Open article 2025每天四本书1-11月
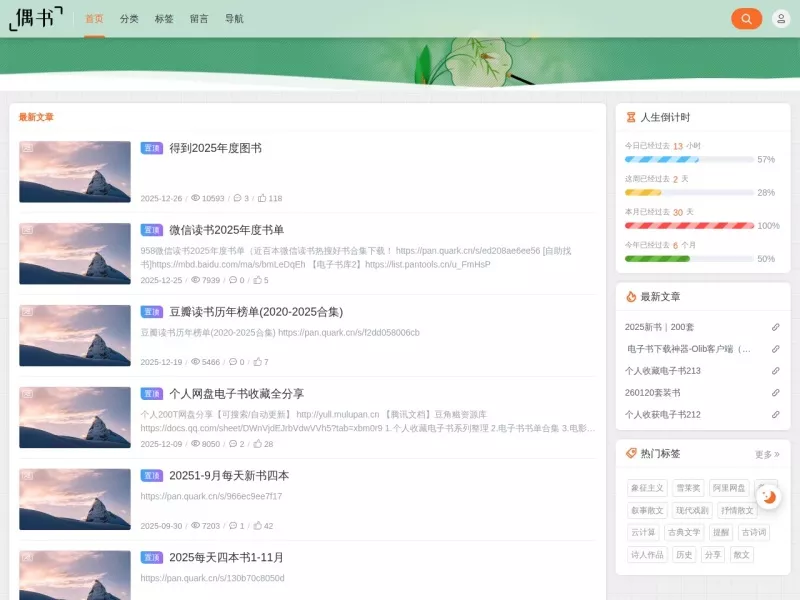This screenshot has width=800, height=600. click(x=226, y=557)
